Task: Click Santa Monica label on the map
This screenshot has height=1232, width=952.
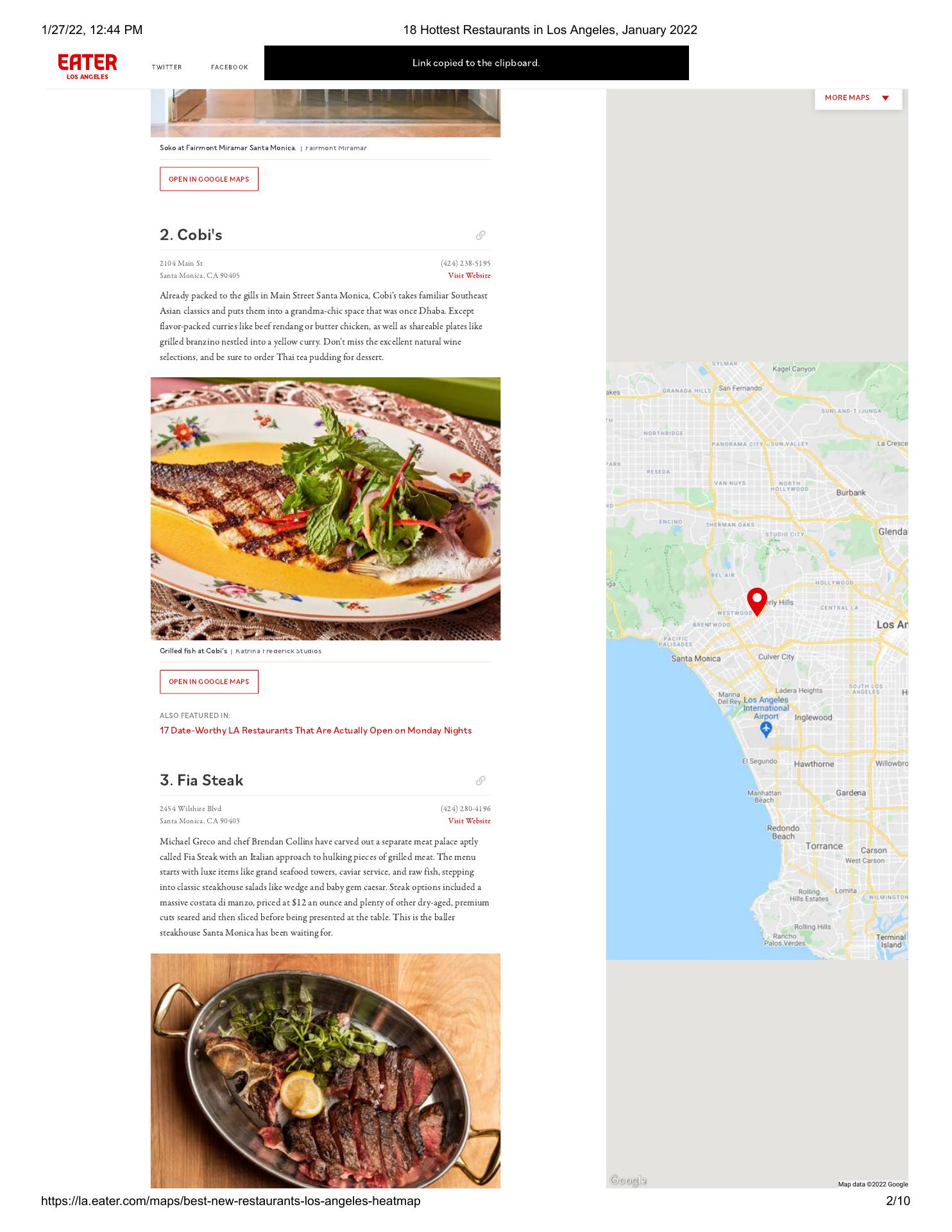Action: (x=695, y=659)
